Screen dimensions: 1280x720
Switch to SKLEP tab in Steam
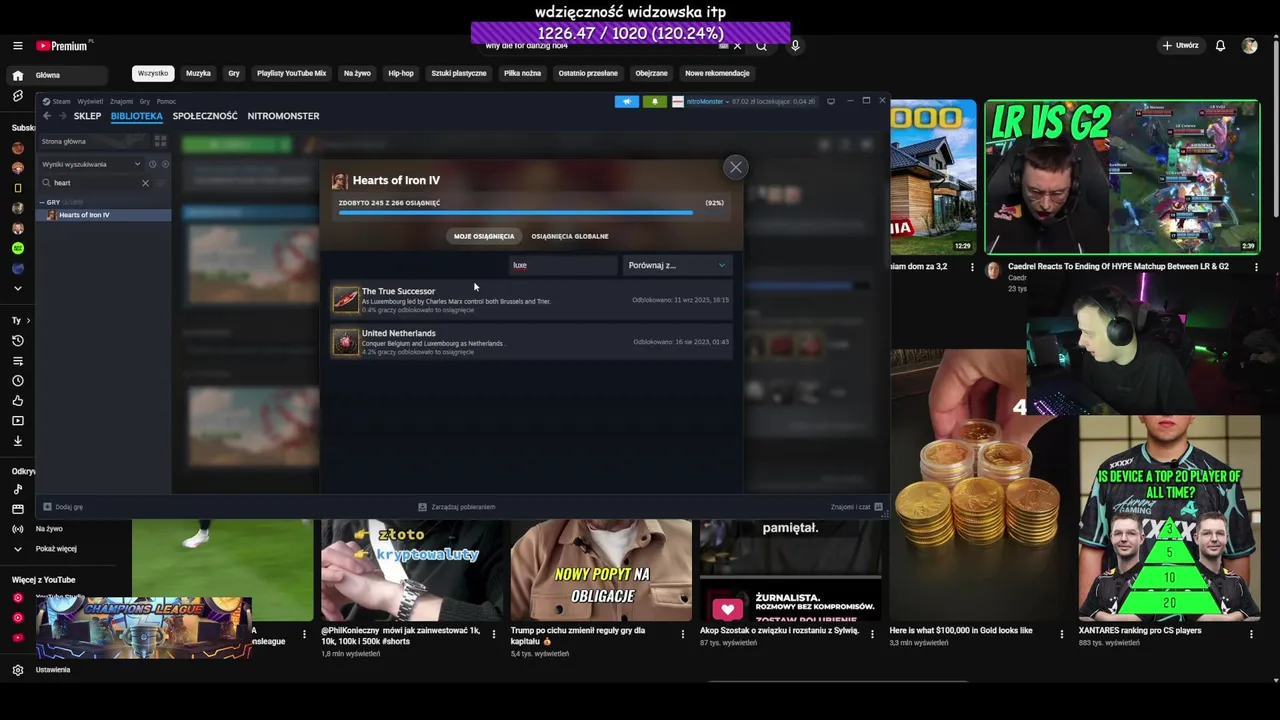pyautogui.click(x=87, y=116)
